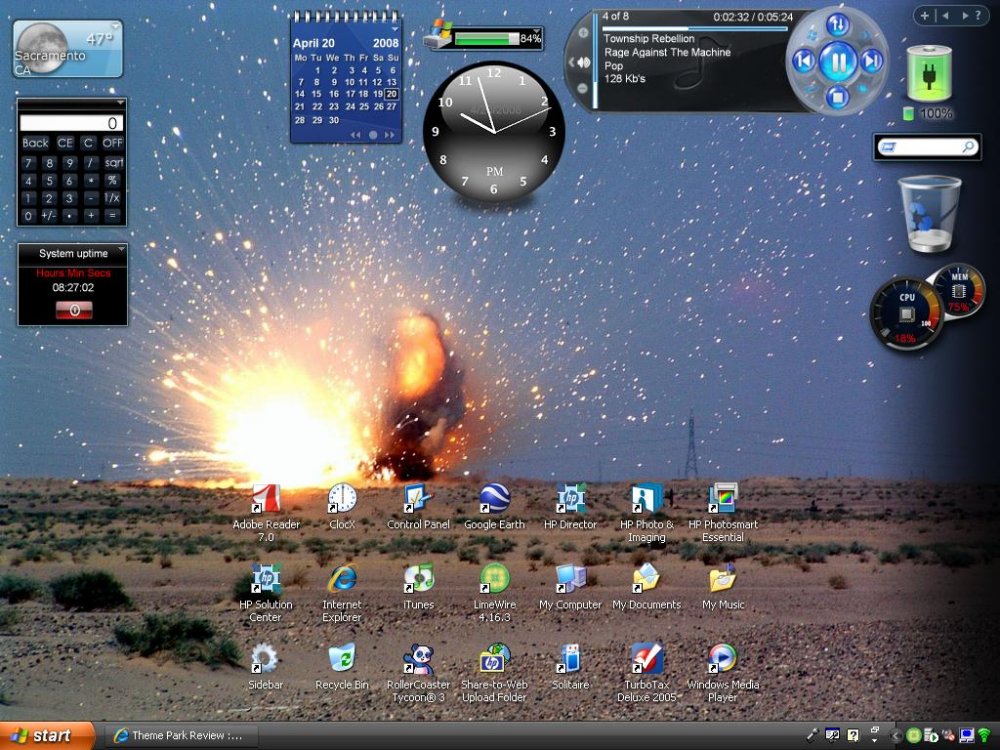Open the iTunes desktop icon
The height and width of the screenshot is (750, 1000).
pos(418,579)
